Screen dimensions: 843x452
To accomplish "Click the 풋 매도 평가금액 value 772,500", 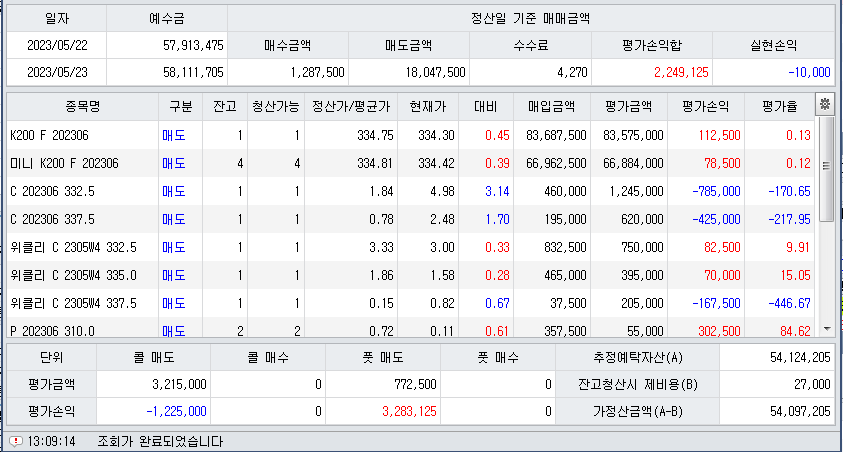I will click(416, 384).
